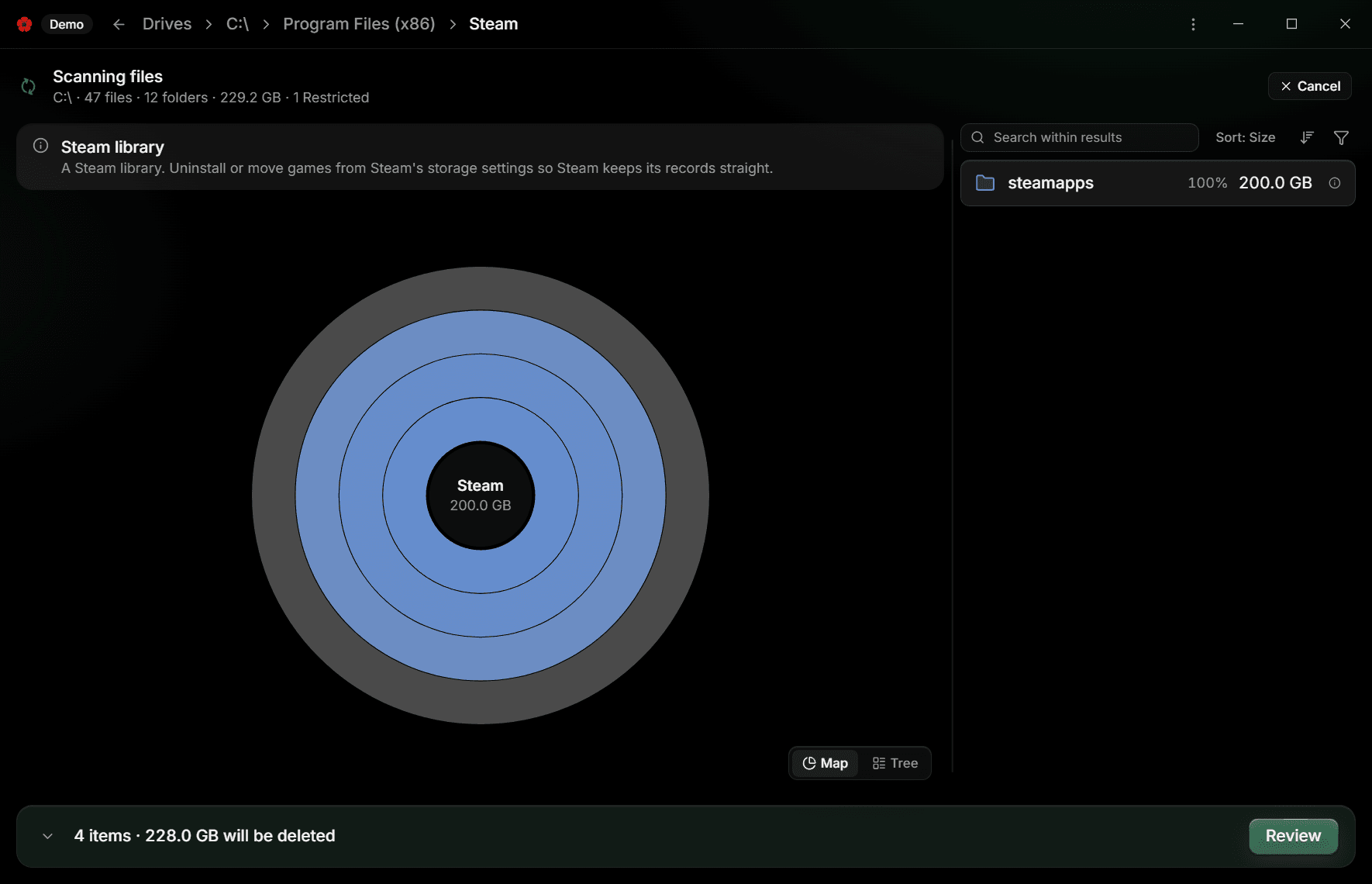Select the steamapps folder row
1372x884 pixels.
point(1157,183)
